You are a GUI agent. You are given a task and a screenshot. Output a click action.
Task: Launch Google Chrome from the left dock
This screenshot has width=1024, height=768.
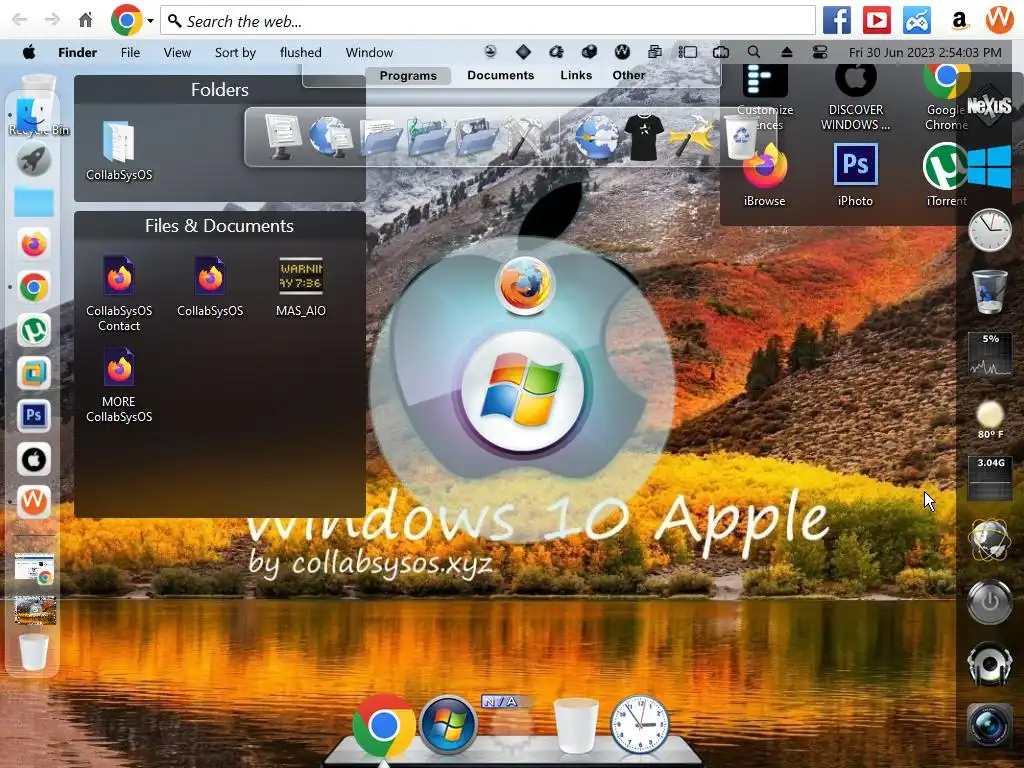33,287
